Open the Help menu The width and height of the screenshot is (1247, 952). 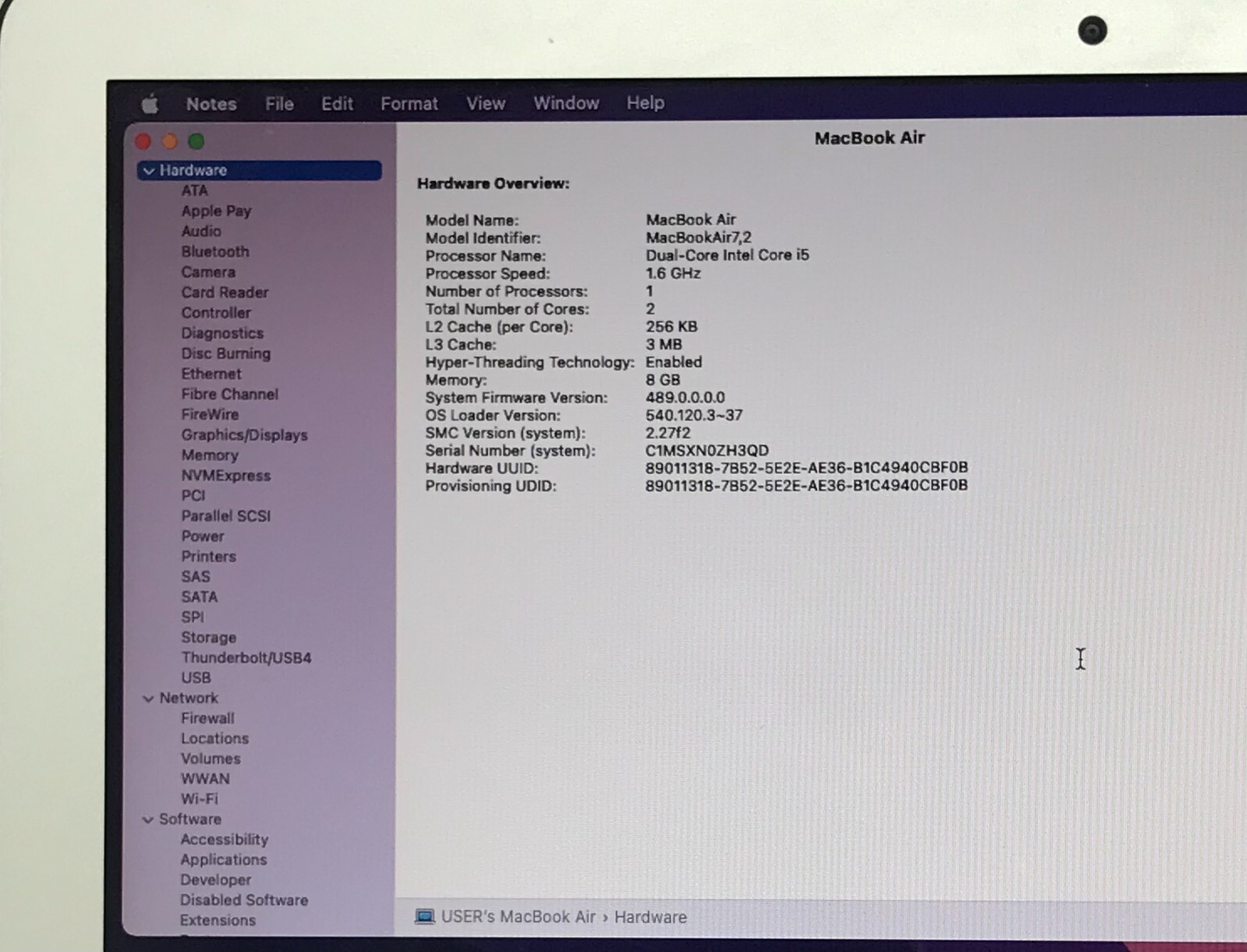pyautogui.click(x=645, y=103)
